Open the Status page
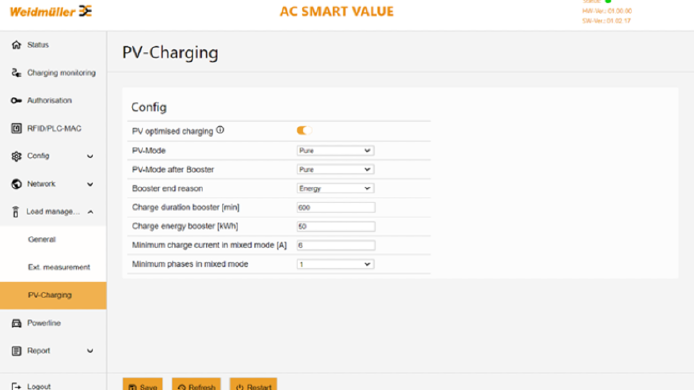The width and height of the screenshot is (694, 390). click(x=38, y=45)
